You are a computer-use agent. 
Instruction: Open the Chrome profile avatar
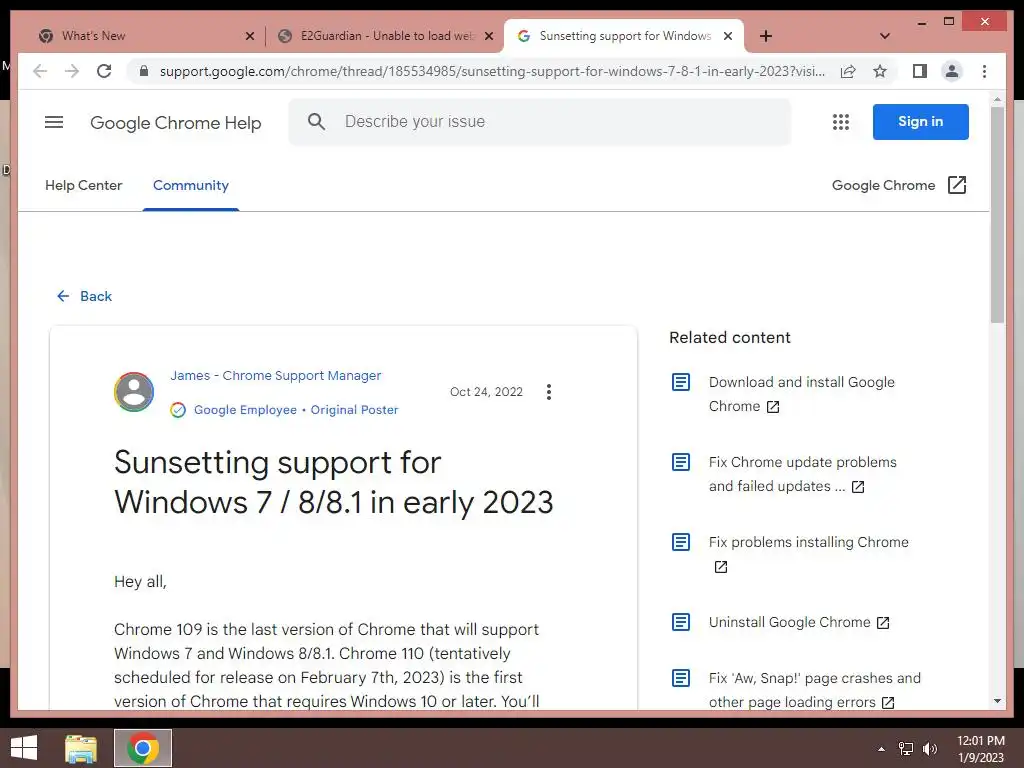point(952,71)
